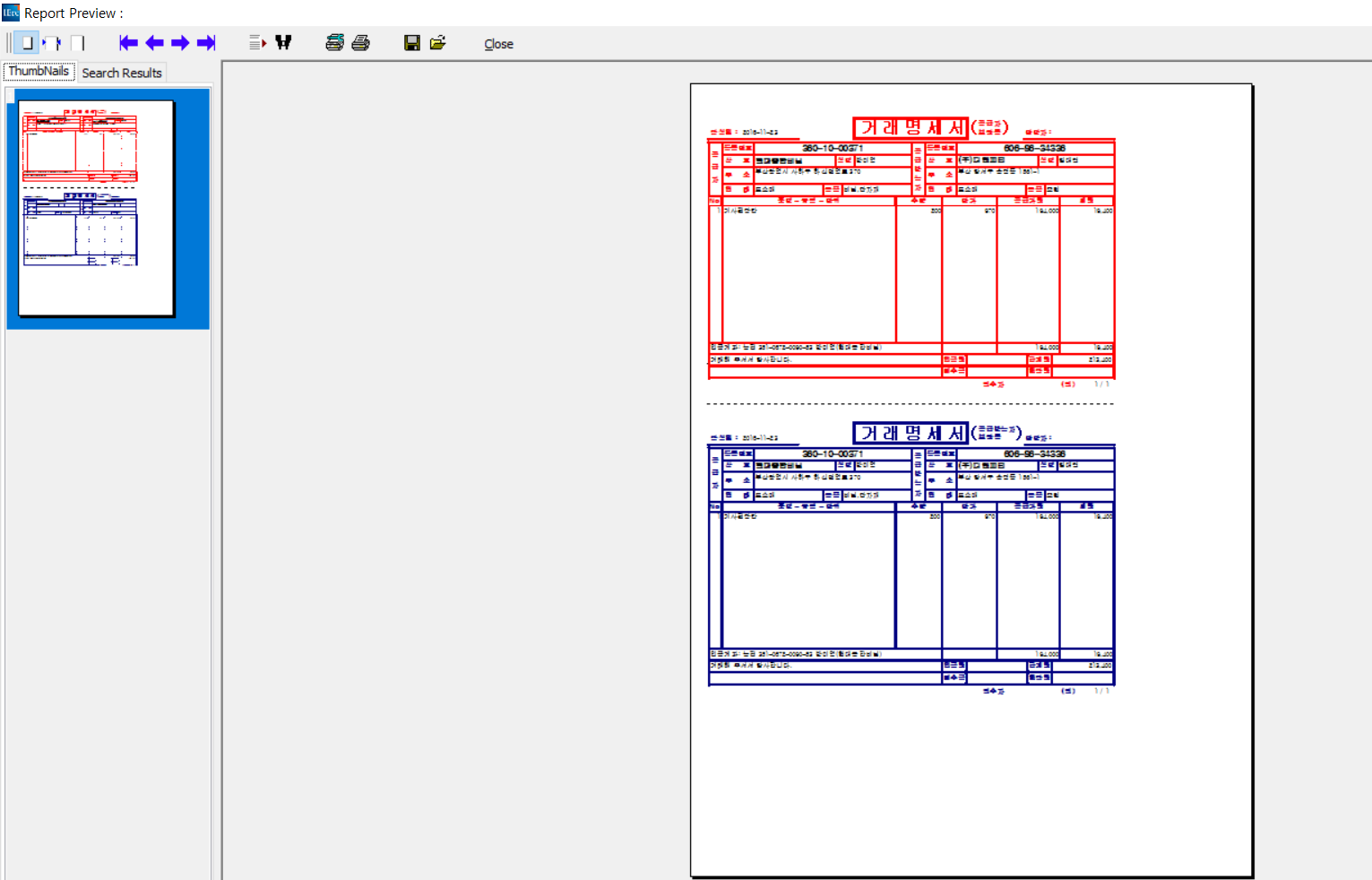1372x880 pixels.
Task: Advance to the next page
Action: coord(180,43)
